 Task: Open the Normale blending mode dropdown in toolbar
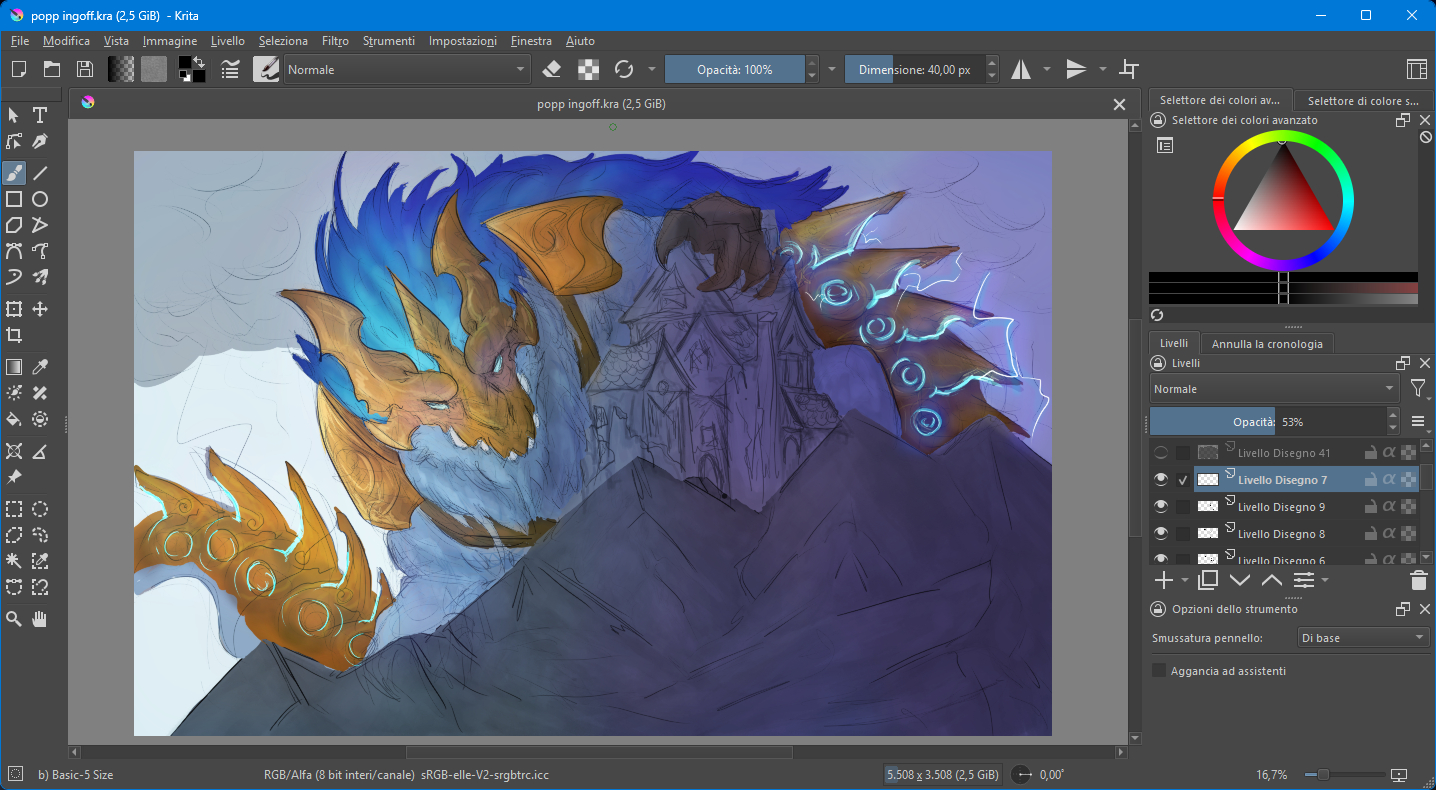[407, 69]
